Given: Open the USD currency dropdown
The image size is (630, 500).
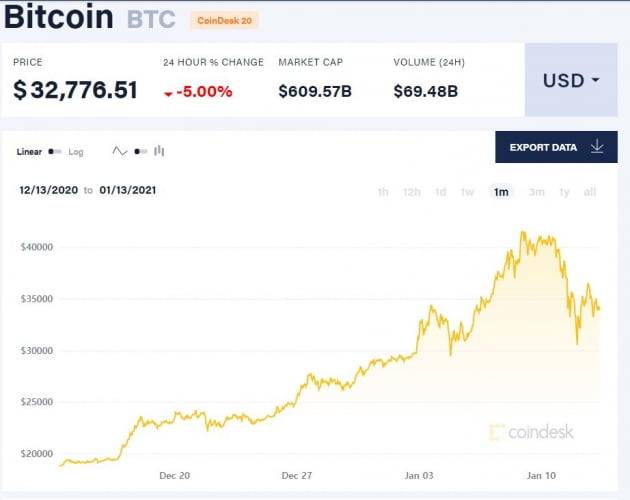Looking at the screenshot, I should coord(571,80).
